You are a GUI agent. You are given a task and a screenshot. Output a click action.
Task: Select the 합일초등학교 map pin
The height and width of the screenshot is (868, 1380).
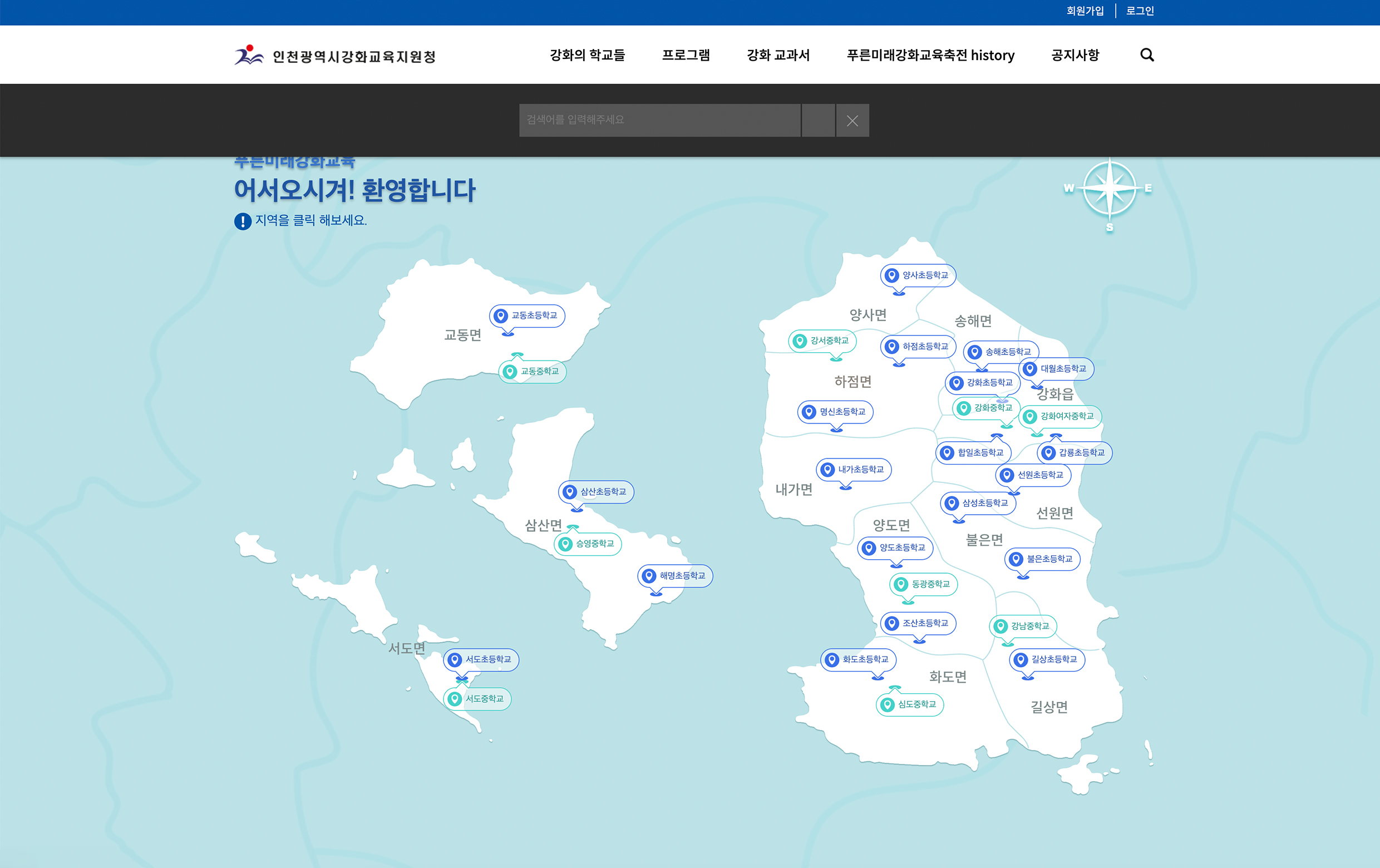974,452
